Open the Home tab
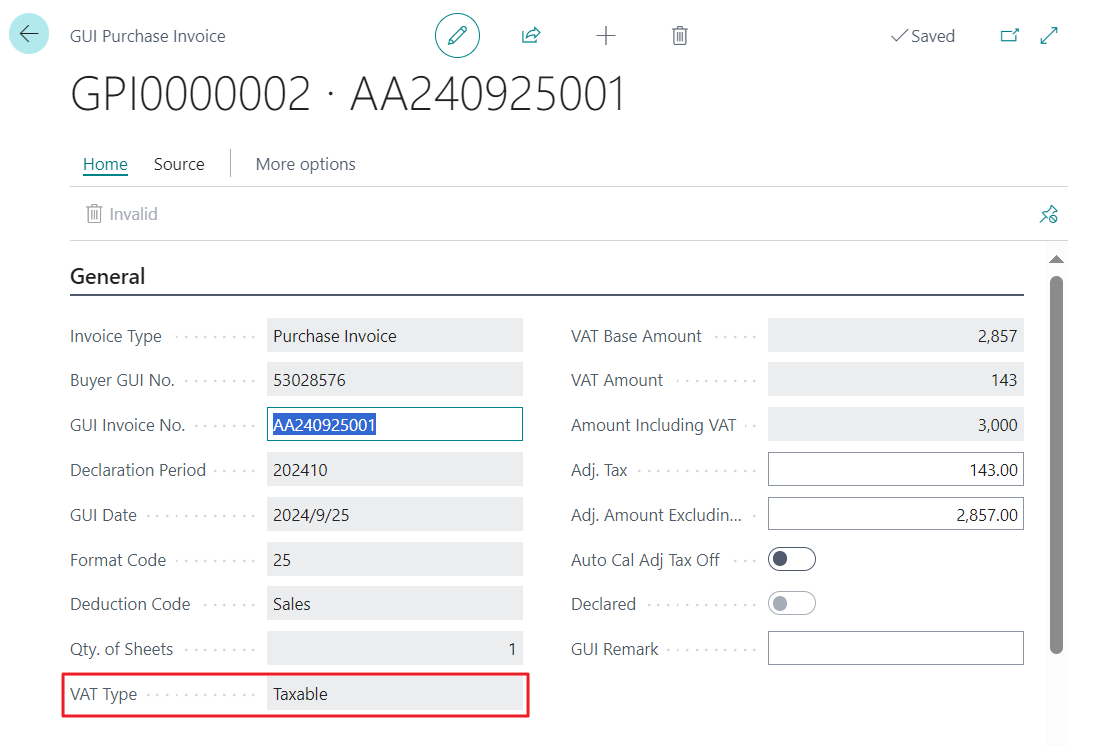 (105, 164)
